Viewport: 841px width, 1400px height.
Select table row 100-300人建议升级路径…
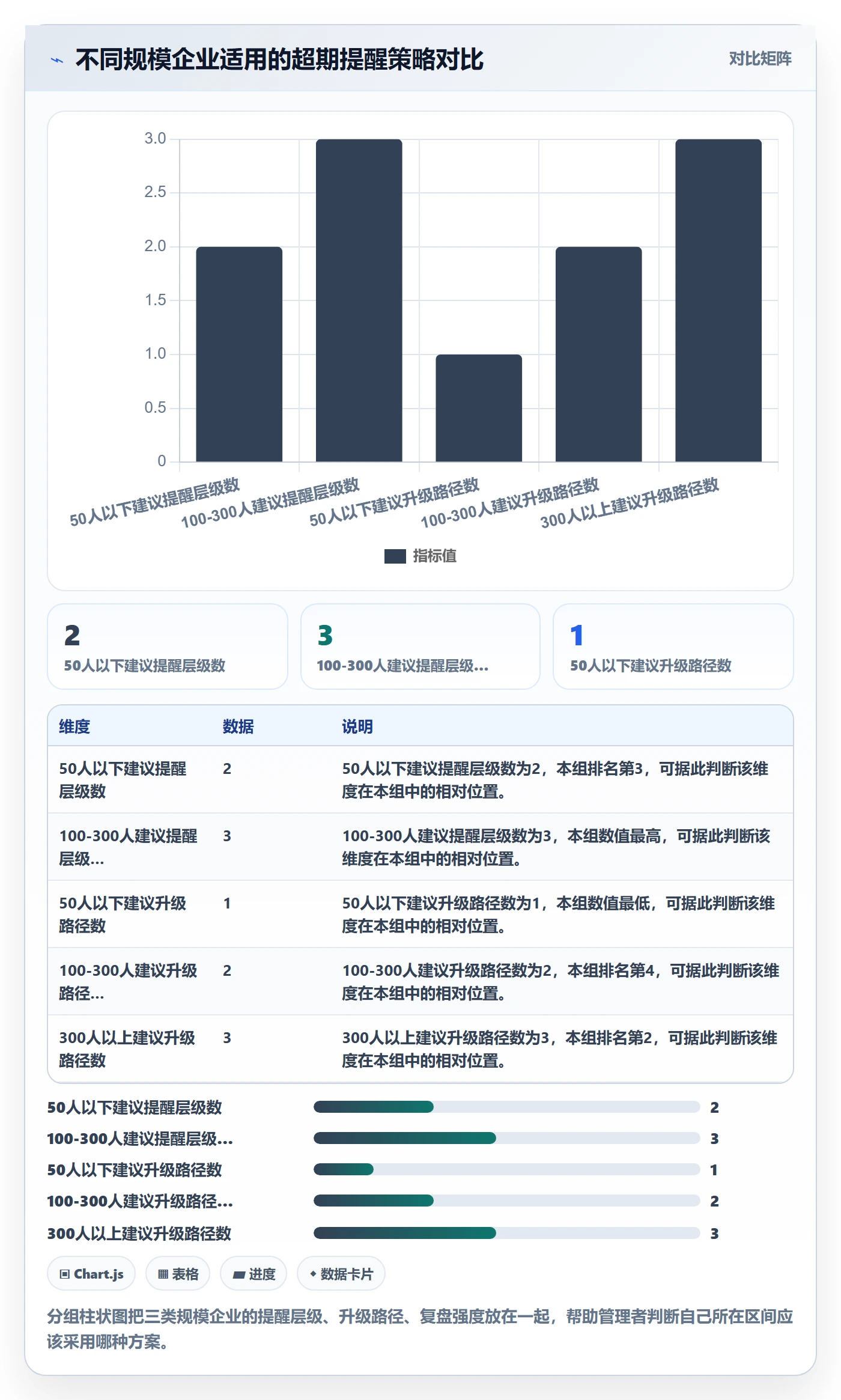point(421,982)
